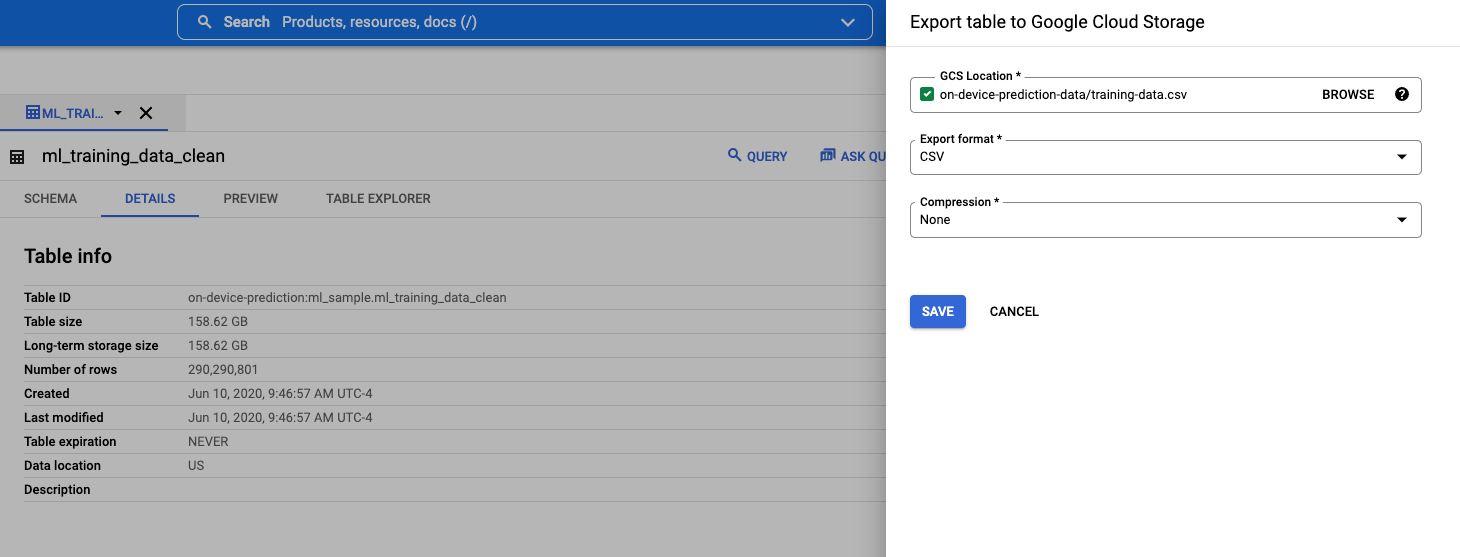Image resolution: width=1460 pixels, height=557 pixels.
Task: Select the Details tab
Action: (x=150, y=199)
